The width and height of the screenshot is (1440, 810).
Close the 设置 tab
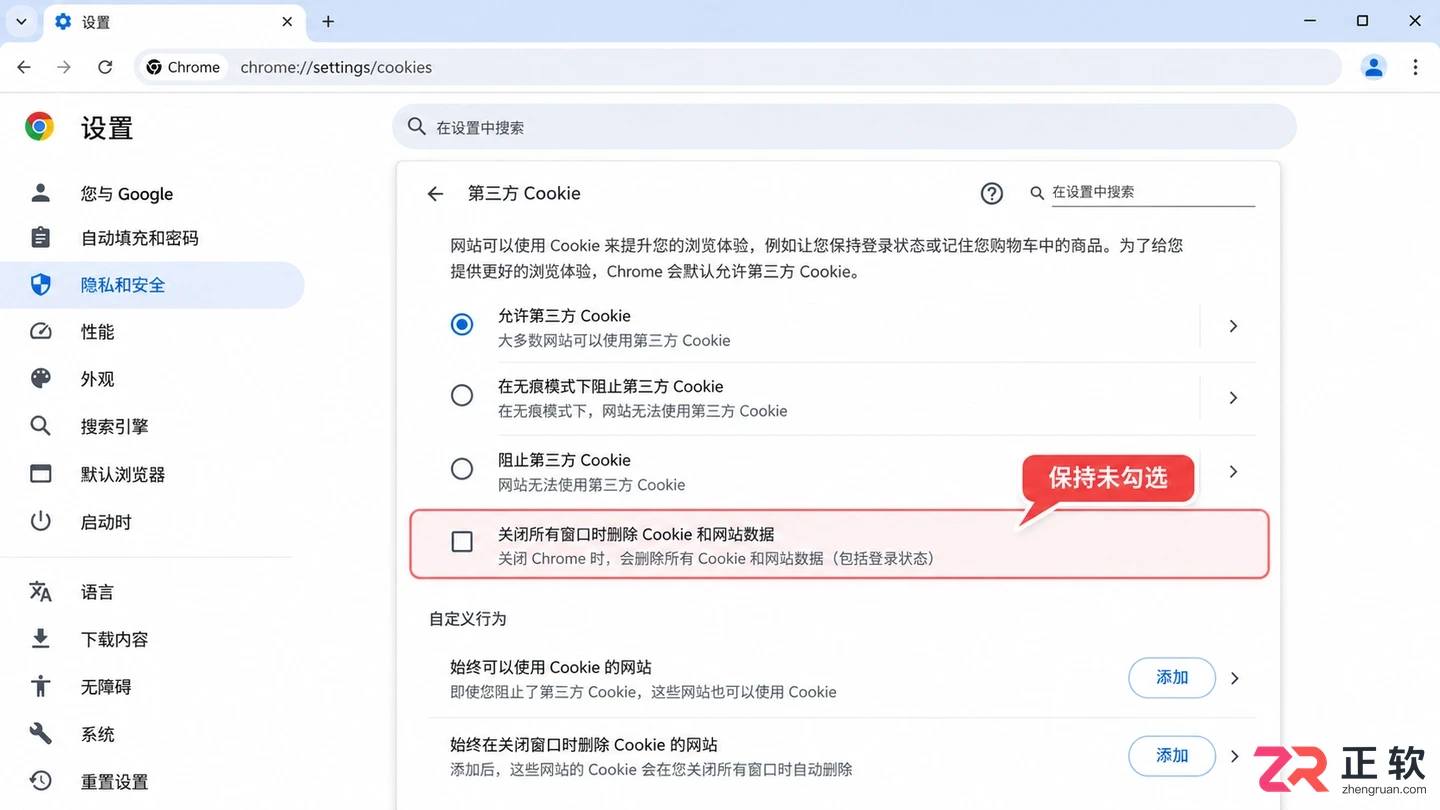[288, 21]
